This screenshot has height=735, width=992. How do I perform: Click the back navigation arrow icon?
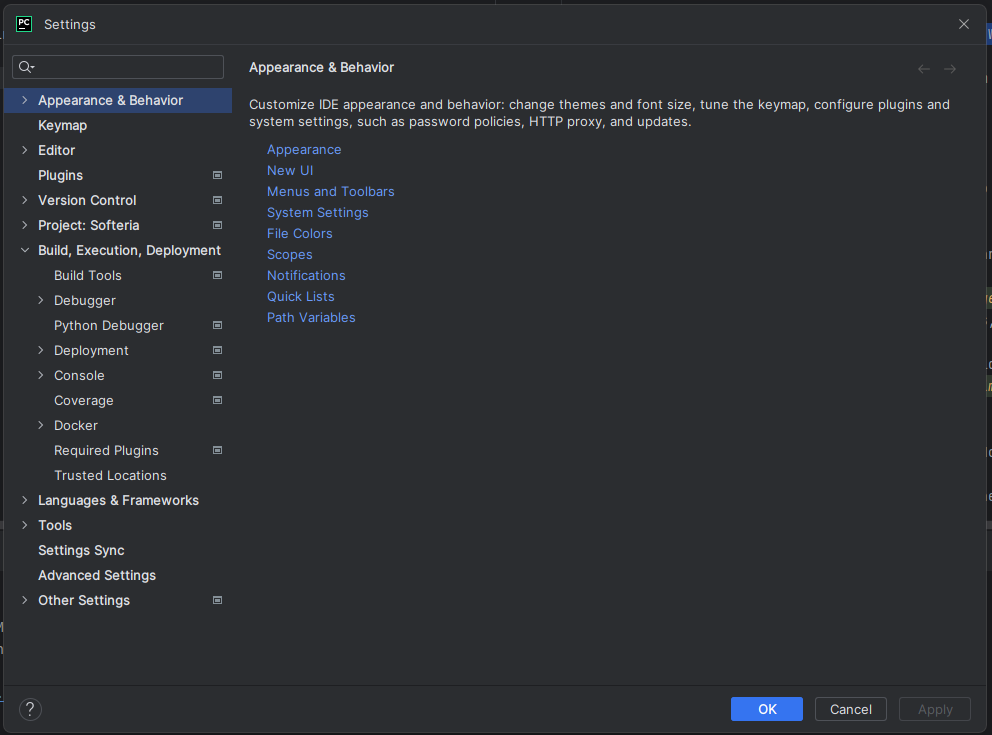pos(923,69)
